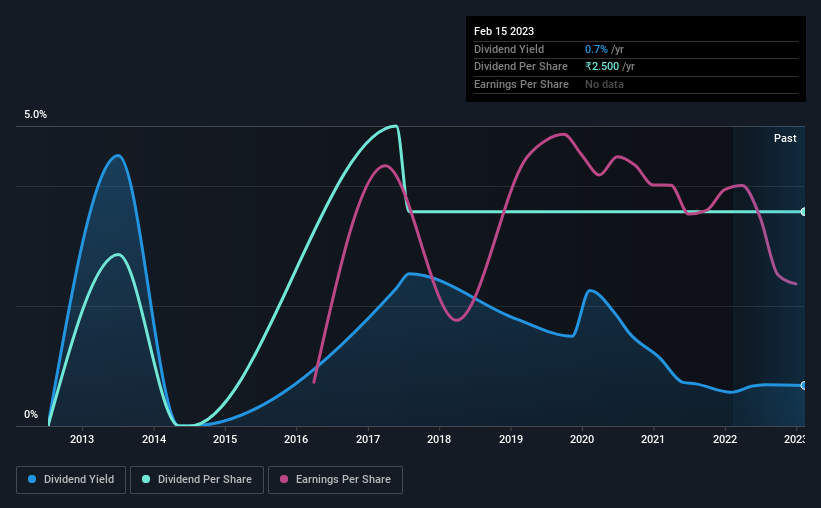This screenshot has width=821, height=508.
Task: Click the Past region label
Action: point(785,138)
